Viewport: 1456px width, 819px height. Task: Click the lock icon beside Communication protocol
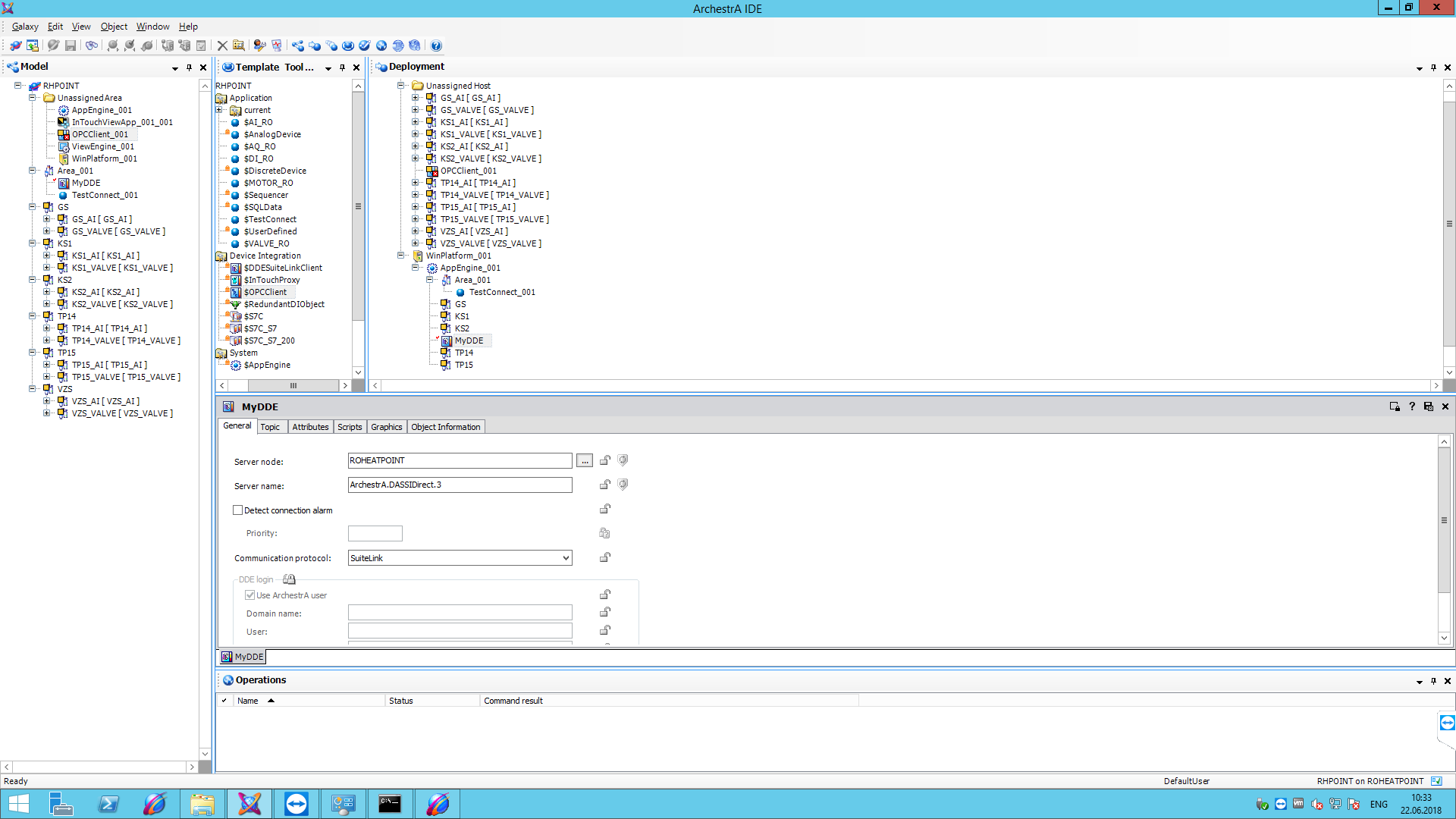pos(605,557)
